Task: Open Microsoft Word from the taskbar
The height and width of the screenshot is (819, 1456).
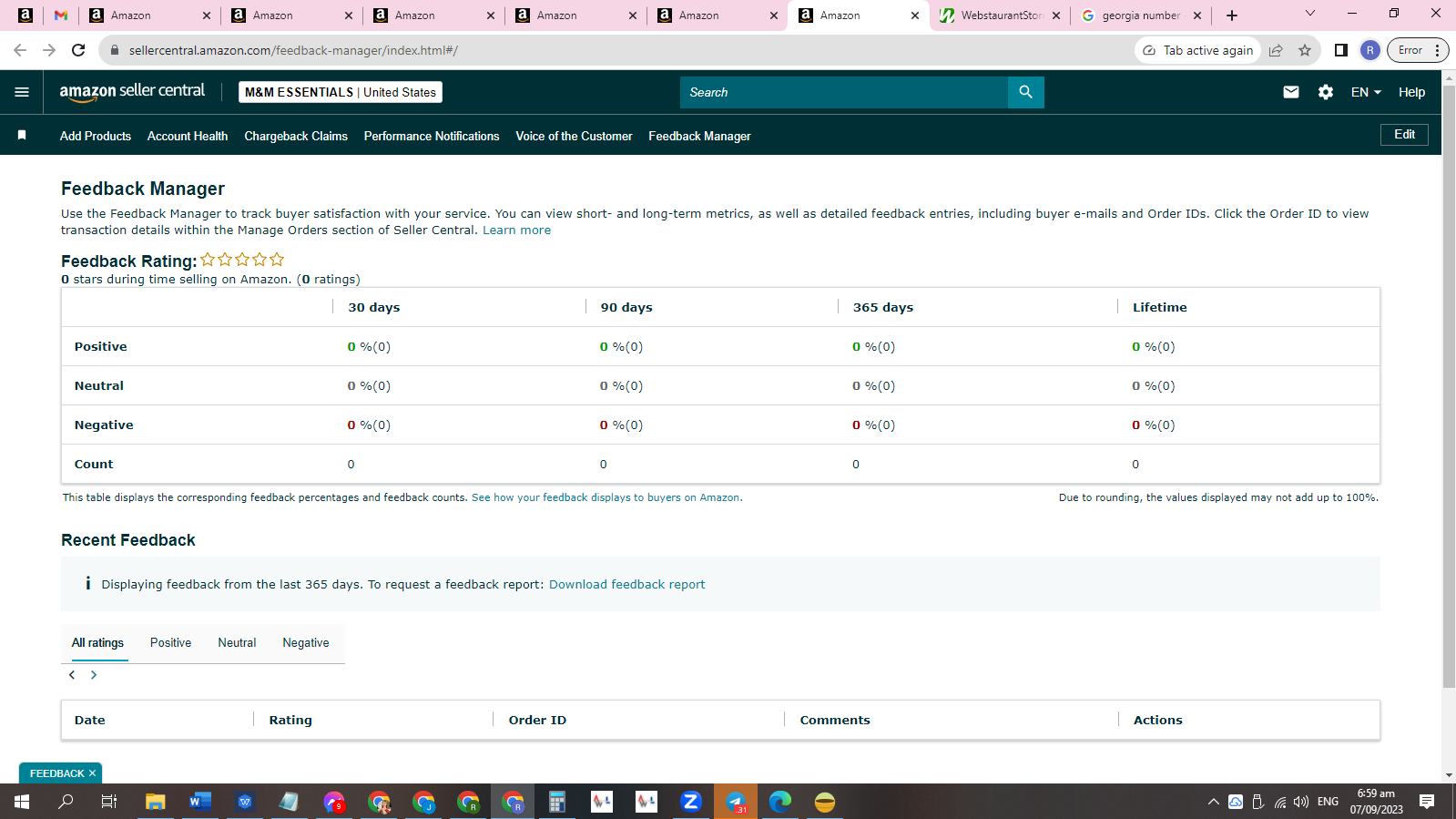Action: 200,802
